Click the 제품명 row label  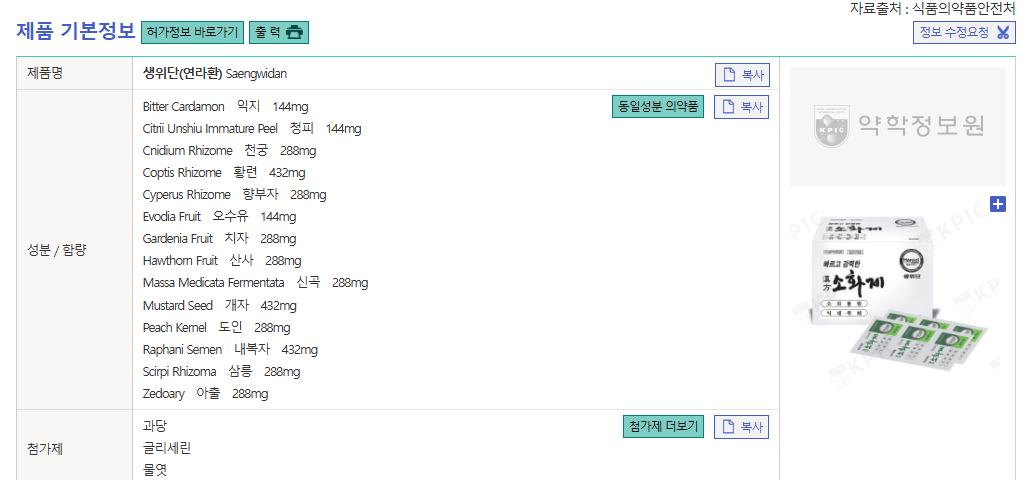[x=44, y=73]
